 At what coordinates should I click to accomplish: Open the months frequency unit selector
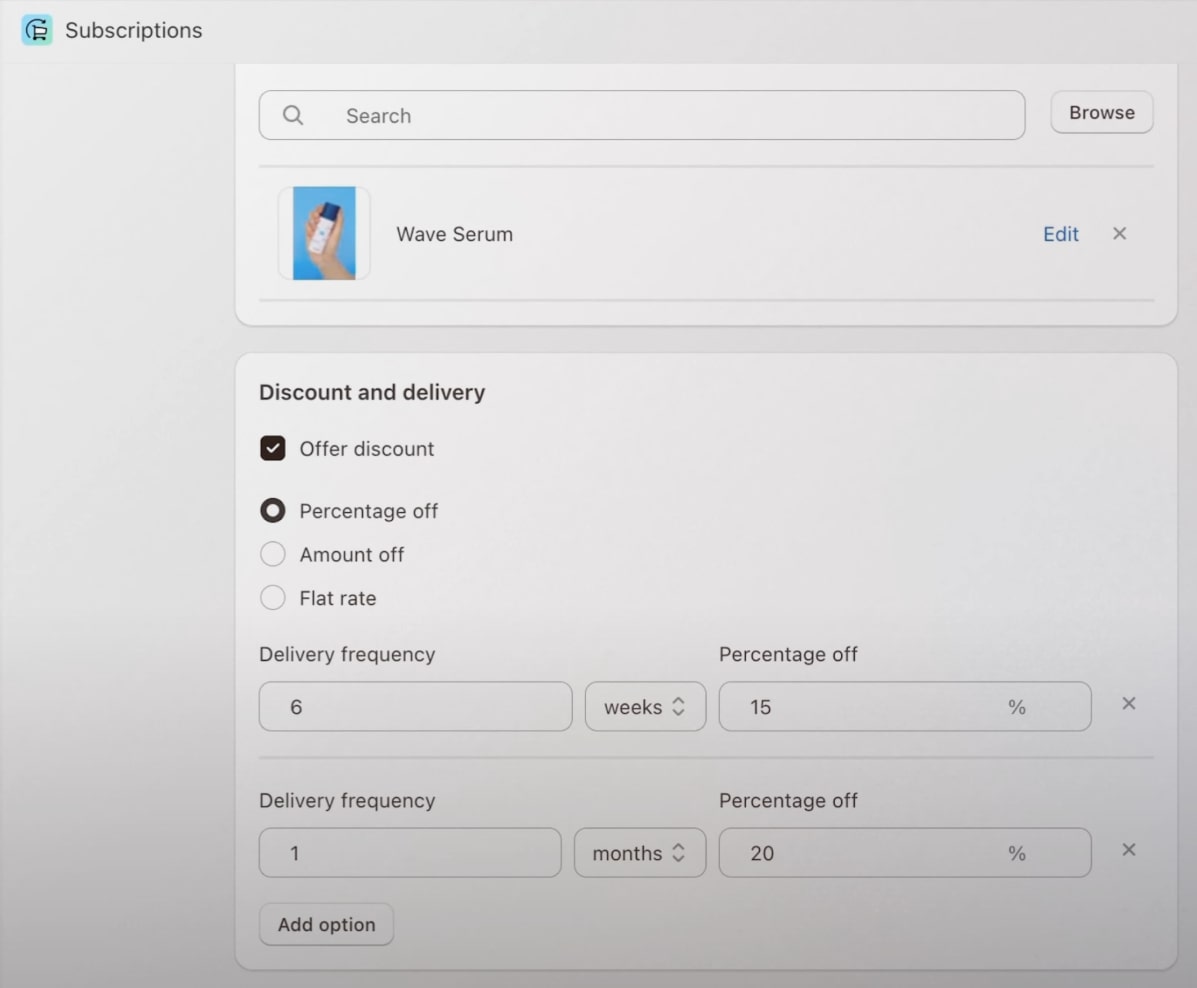pyautogui.click(x=639, y=852)
